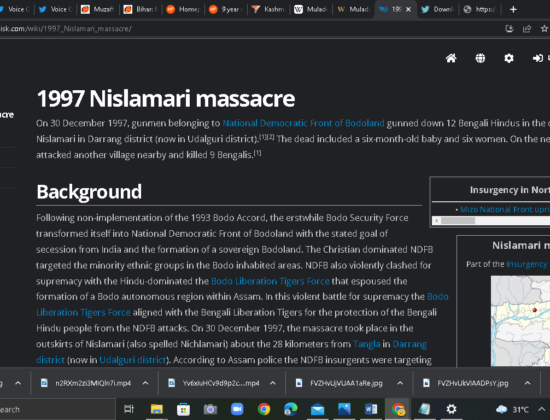The width and height of the screenshot is (550, 420).
Task: Click the 'Insurgency in Nor' box heading
Action: (x=510, y=190)
